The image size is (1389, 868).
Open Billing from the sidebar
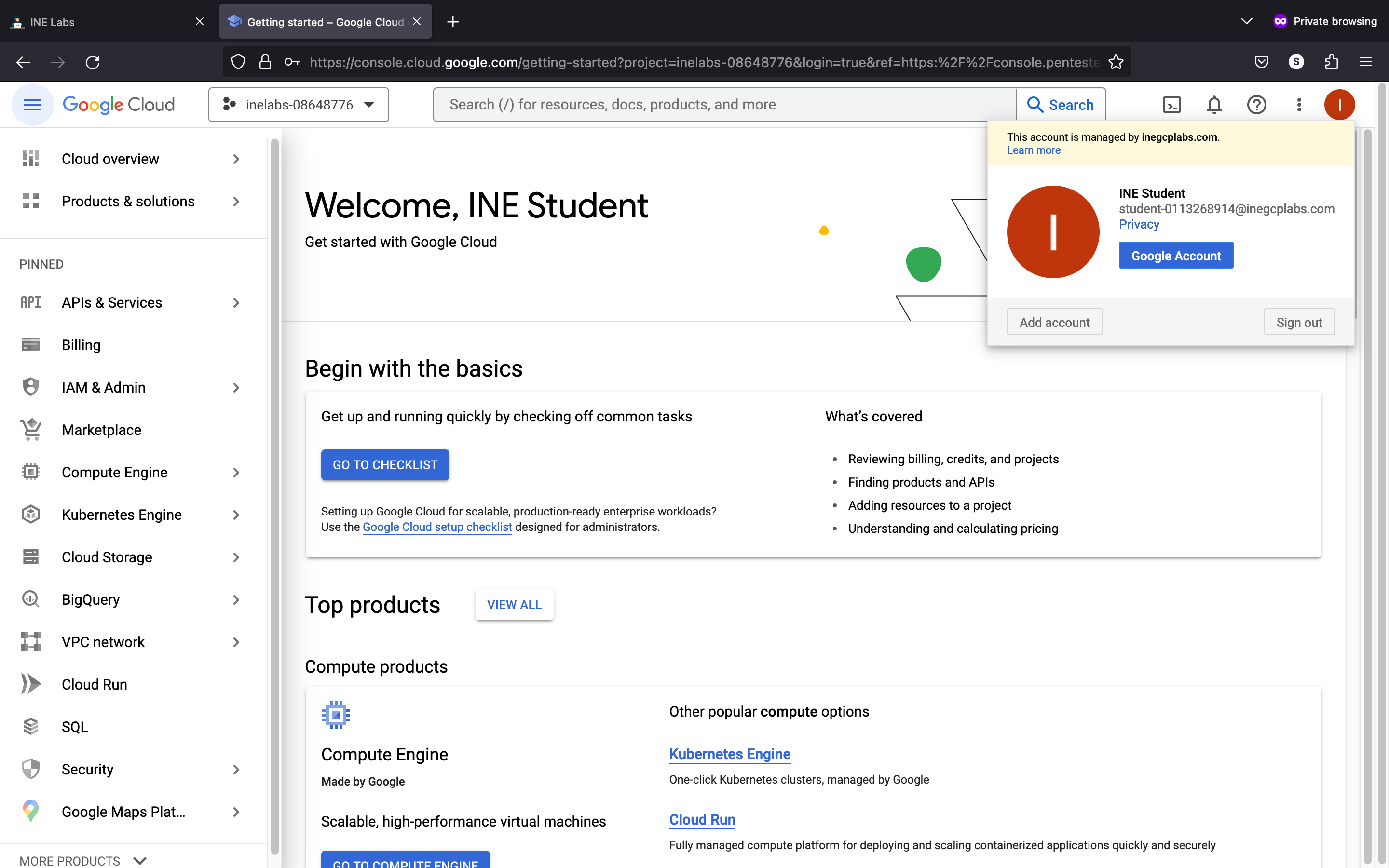pyautogui.click(x=133, y=345)
